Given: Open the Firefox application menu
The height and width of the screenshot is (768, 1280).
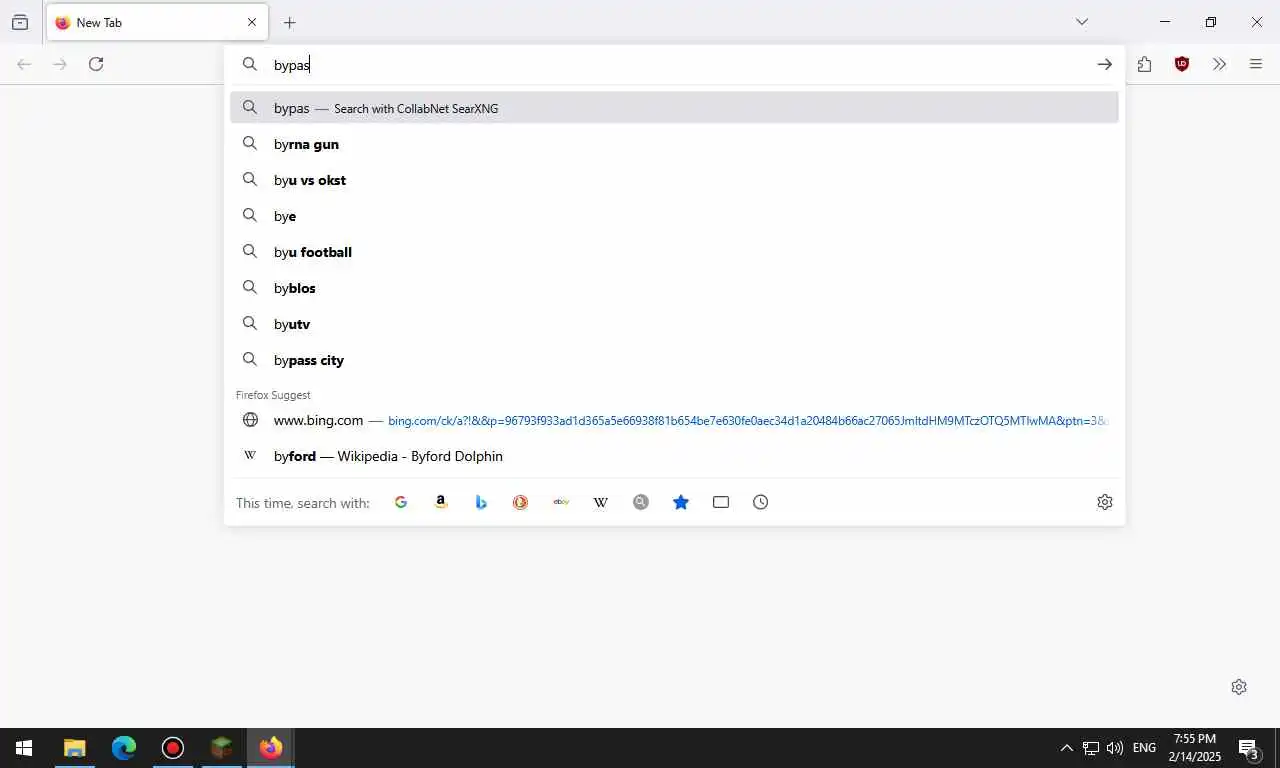Looking at the screenshot, I should [1256, 64].
